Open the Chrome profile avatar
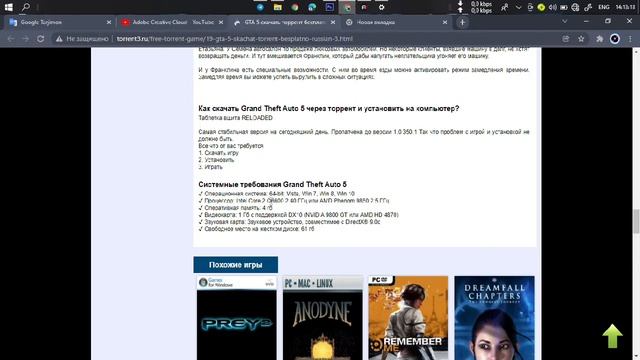Image resolution: width=640 pixels, height=360 pixels. pos(615,39)
